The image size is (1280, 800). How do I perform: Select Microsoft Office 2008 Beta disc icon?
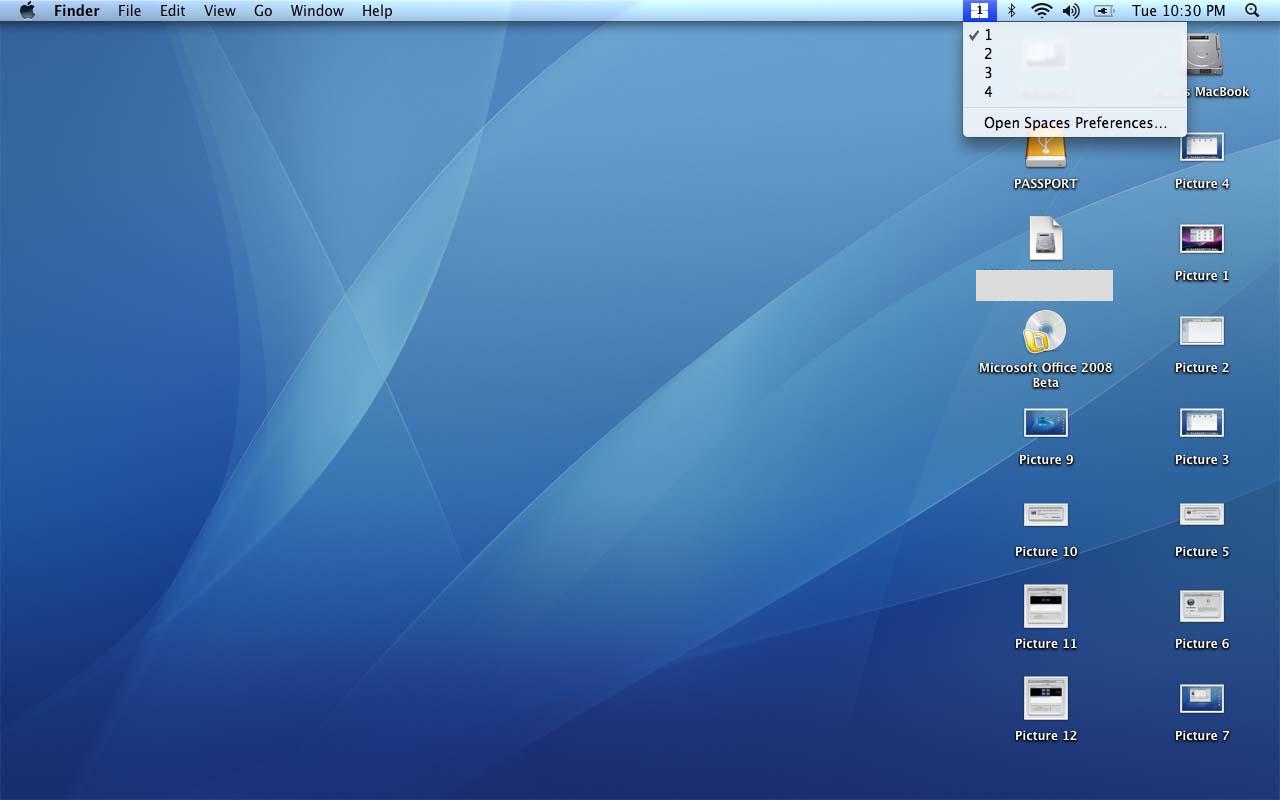point(1045,332)
